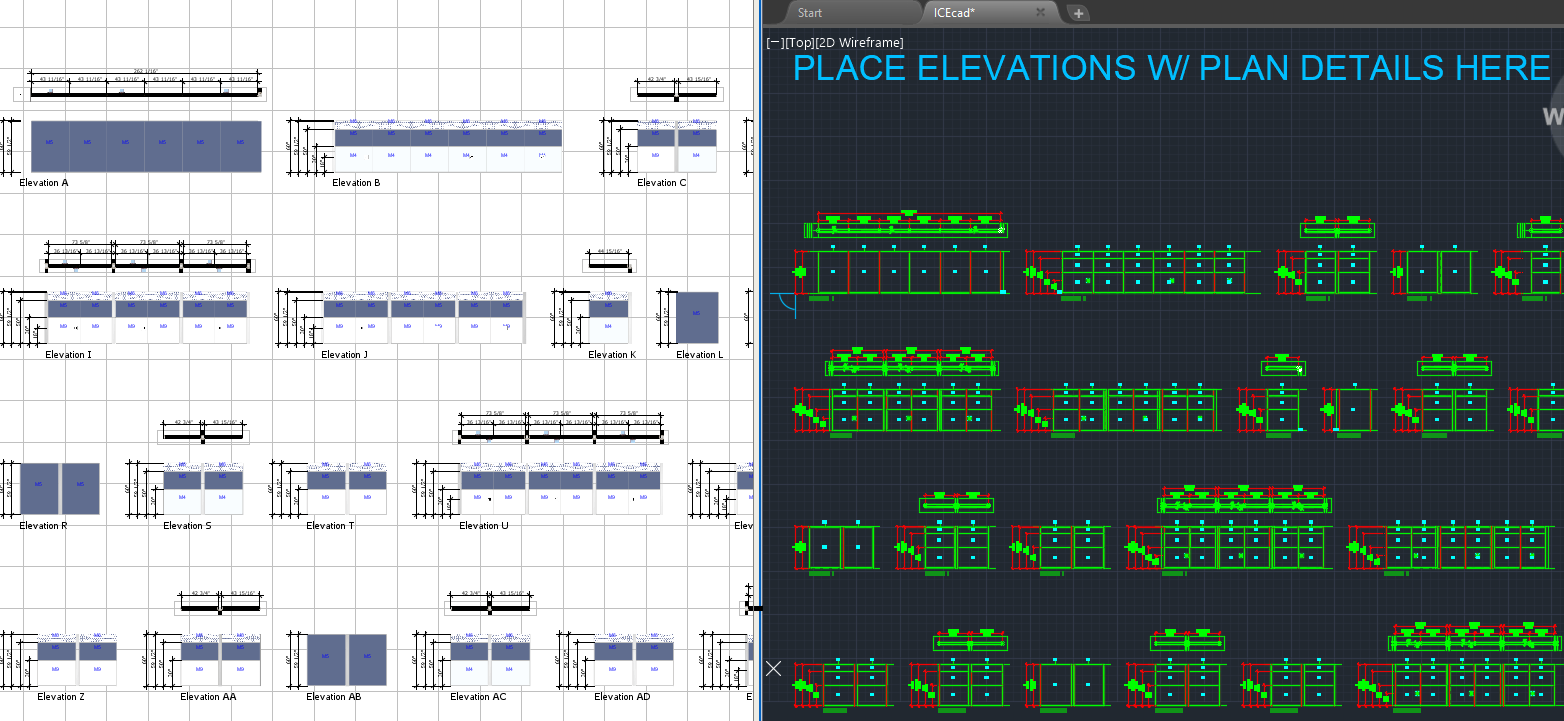Click the Elevation AC label
Viewport: 1564px width, 721px height.
478,697
